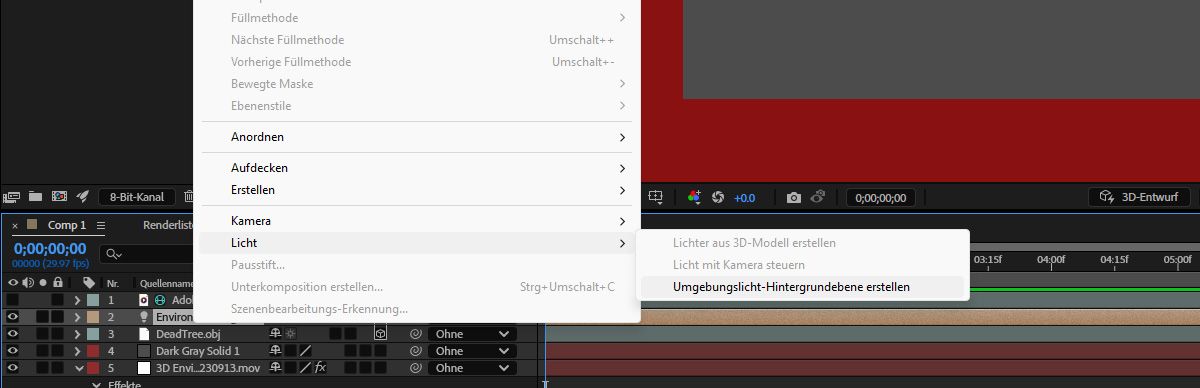Click the 04:00f mark on time ruler
This screenshot has height=388, width=1200.
[1051, 259]
